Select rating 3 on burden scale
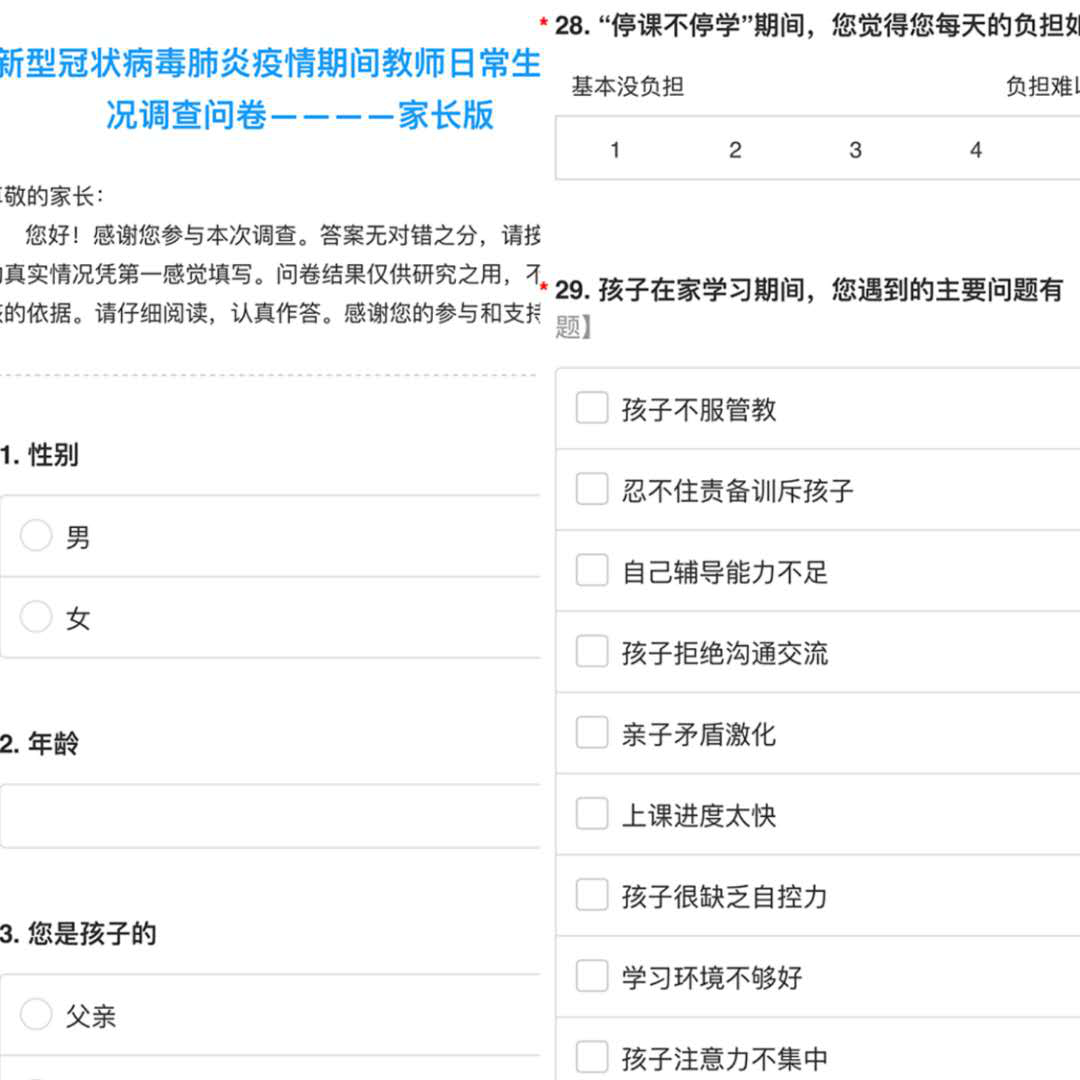This screenshot has height=1080, width=1080. [x=855, y=149]
